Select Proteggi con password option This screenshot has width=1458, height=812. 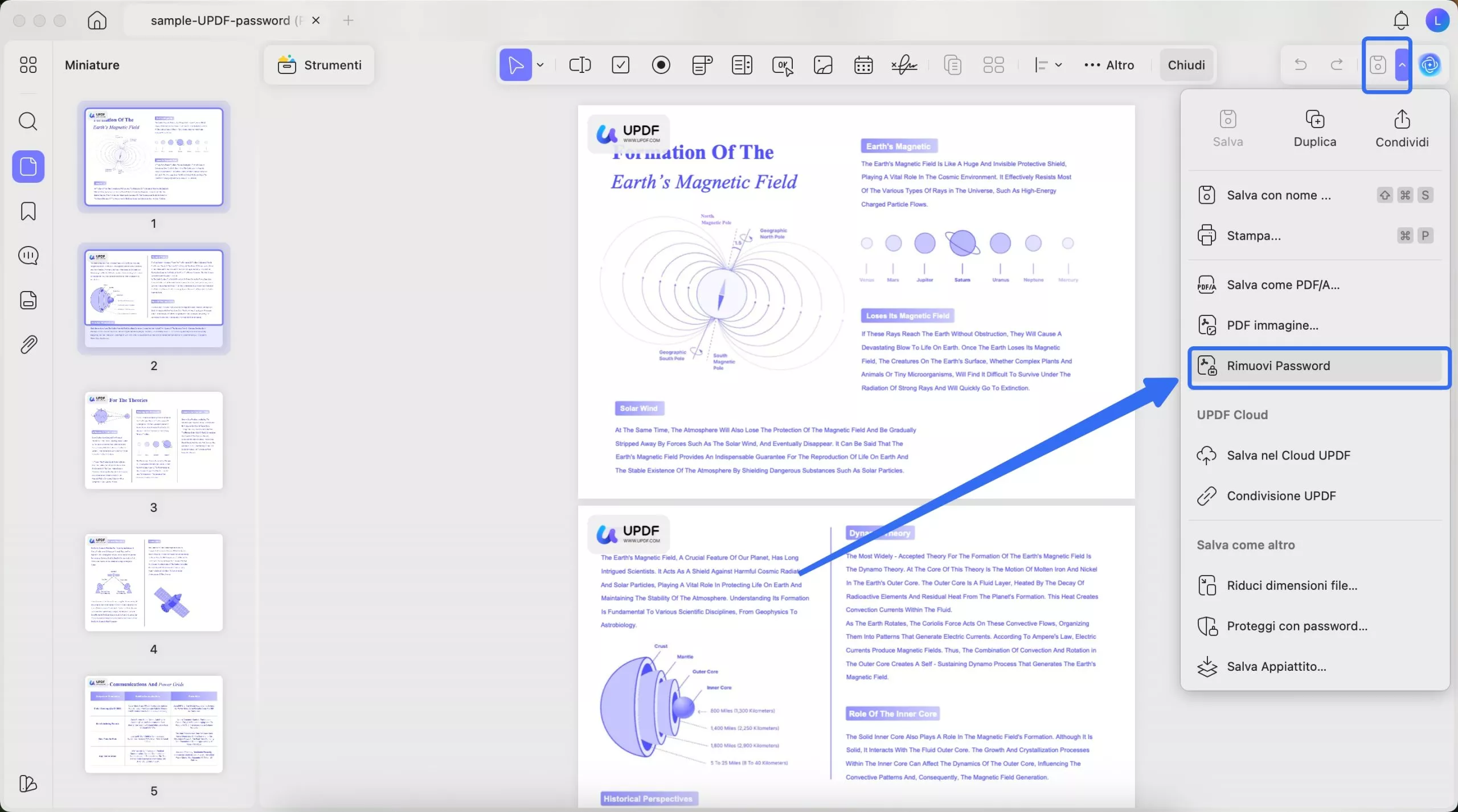(1296, 626)
